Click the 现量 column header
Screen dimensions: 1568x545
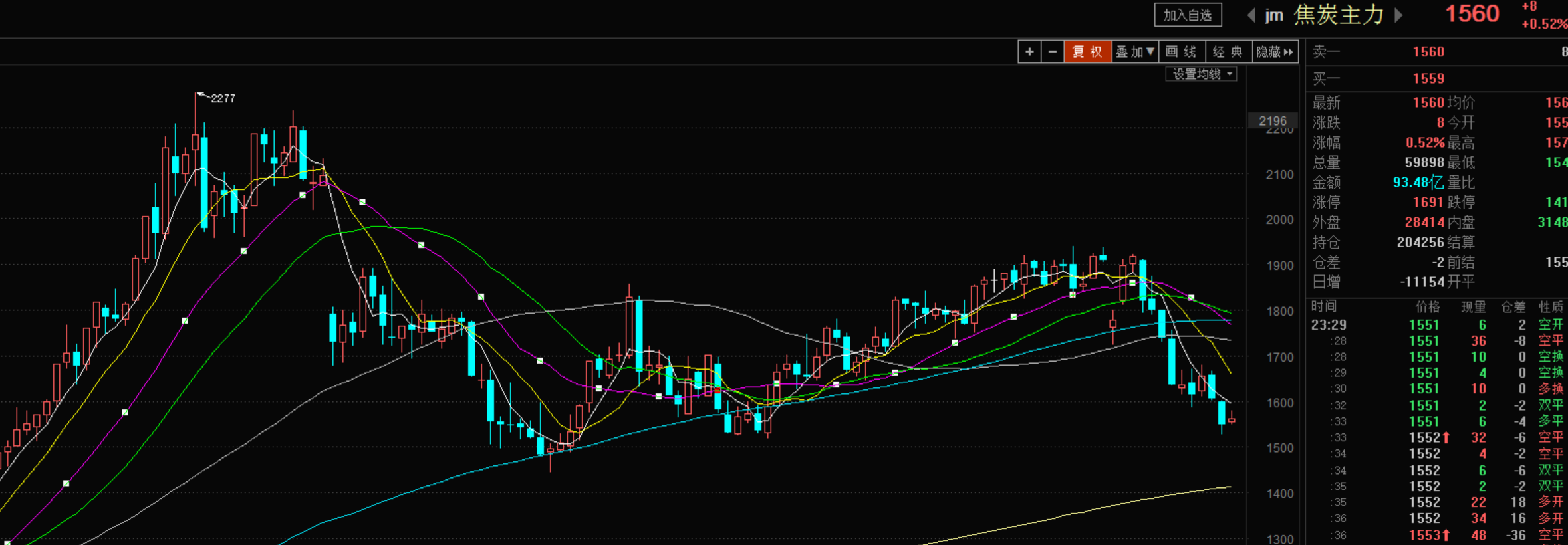[x=1473, y=307]
